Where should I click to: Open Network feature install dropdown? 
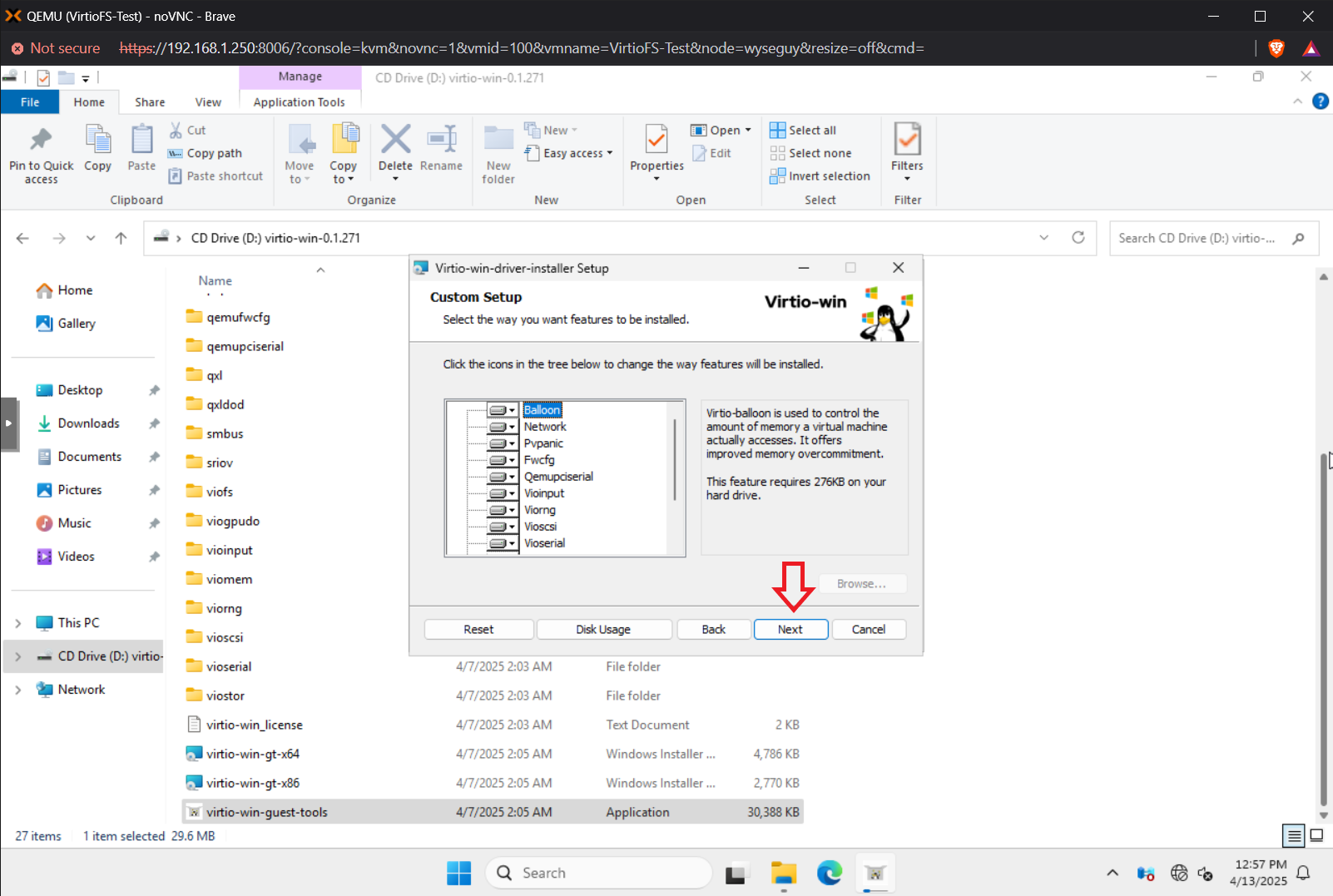point(503,427)
